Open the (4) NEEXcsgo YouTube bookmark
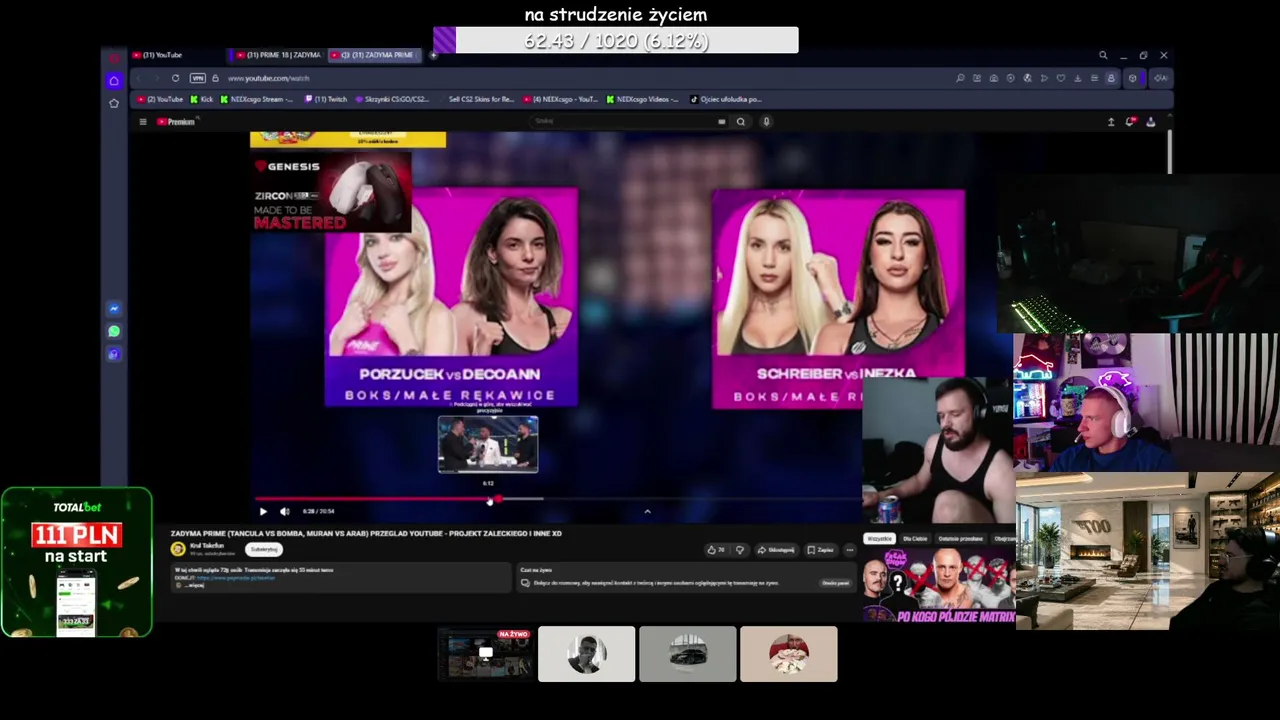Screen dimensions: 1280x720 [560, 99]
